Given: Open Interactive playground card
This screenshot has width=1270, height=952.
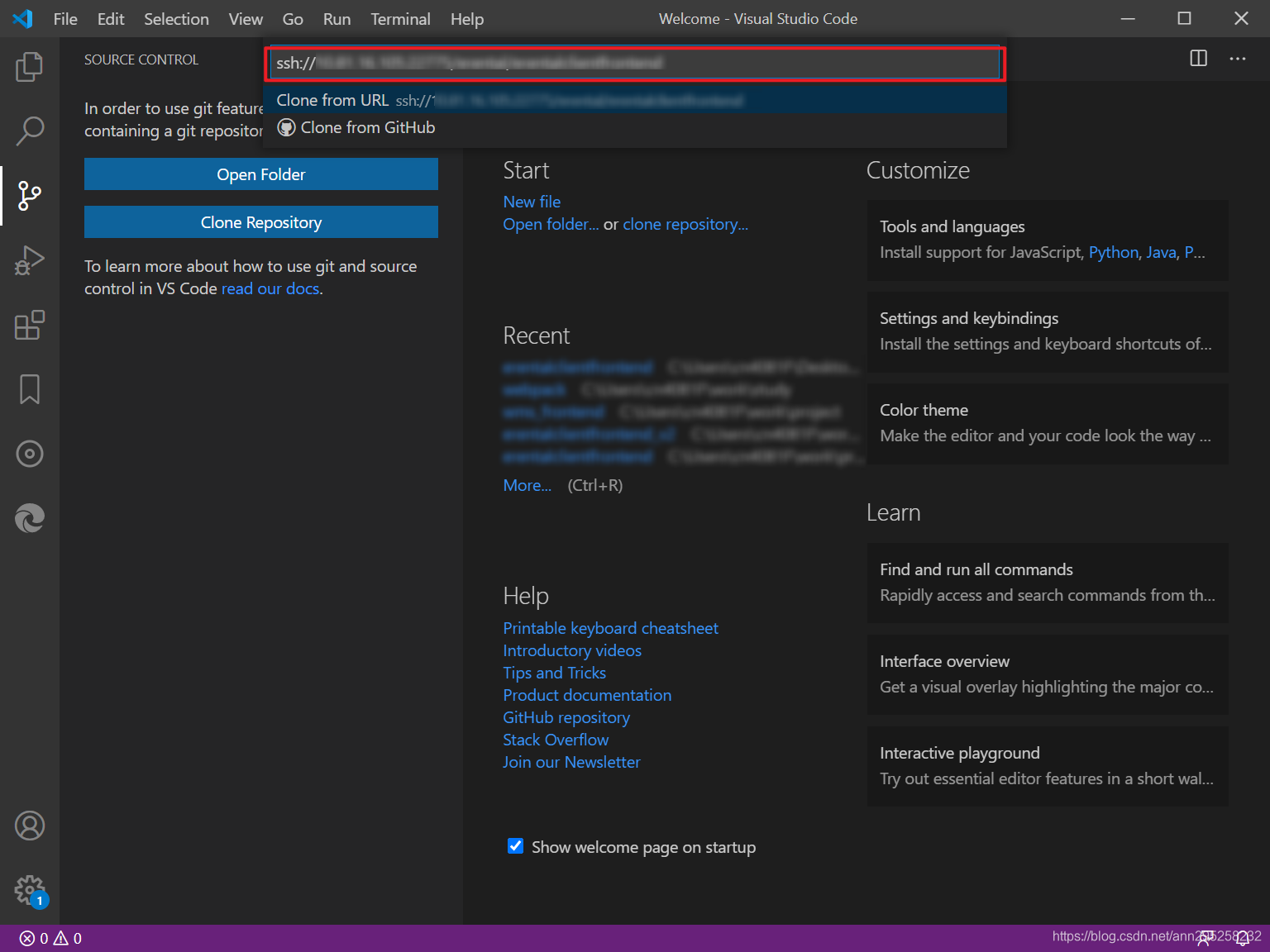Looking at the screenshot, I should point(1048,766).
